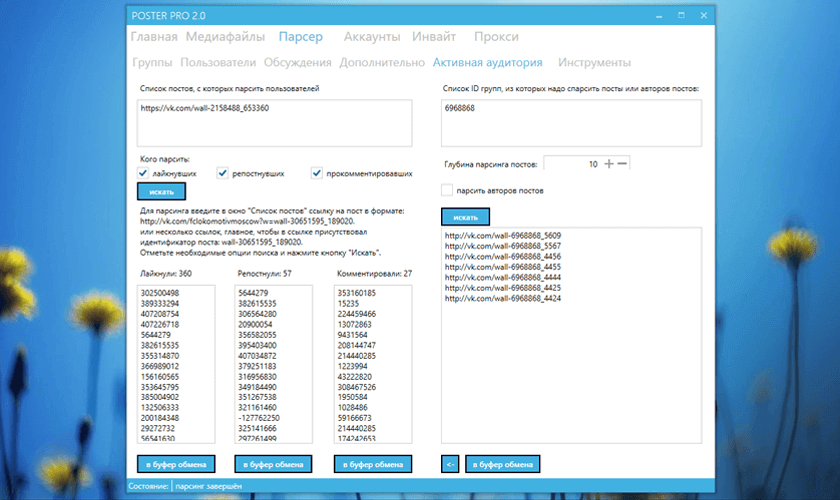Select post link wall-6968868_4424
Screen dimensions: 840x500
(x=502, y=298)
